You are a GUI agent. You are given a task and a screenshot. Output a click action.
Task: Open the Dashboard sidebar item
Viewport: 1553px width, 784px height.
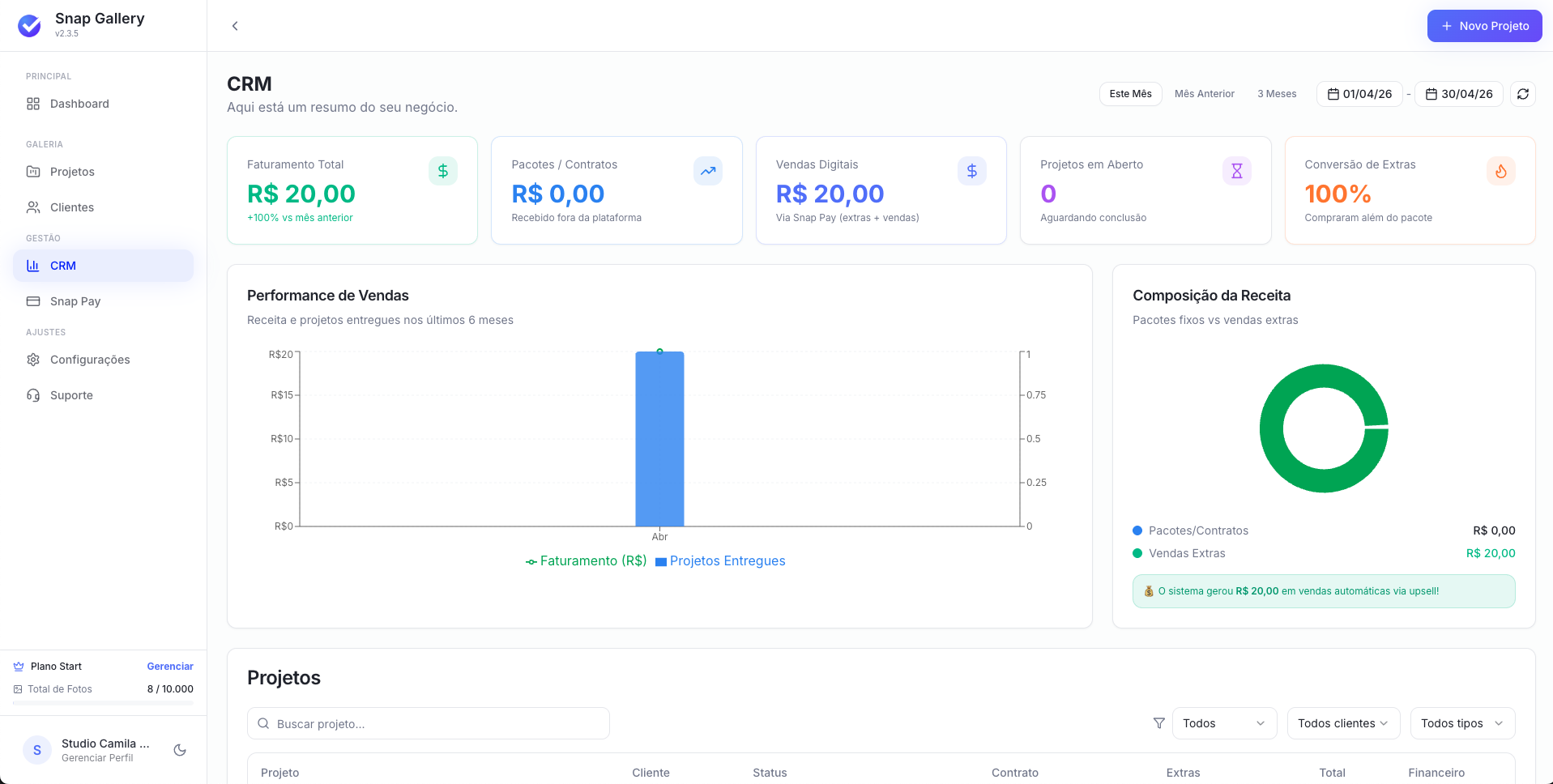(x=103, y=104)
